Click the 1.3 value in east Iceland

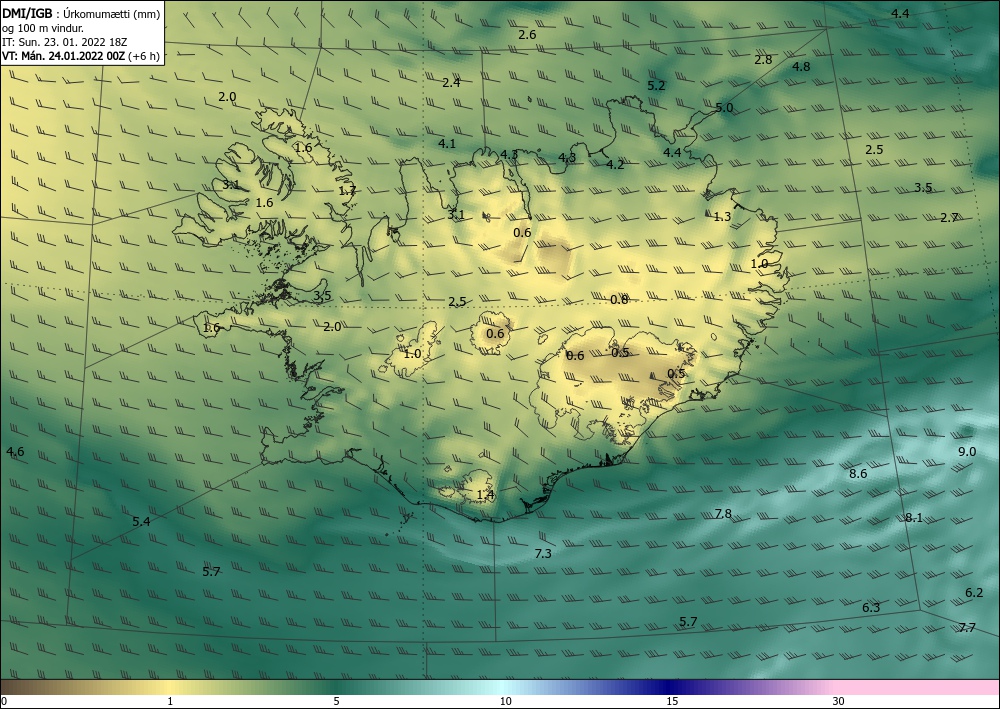coord(722,217)
